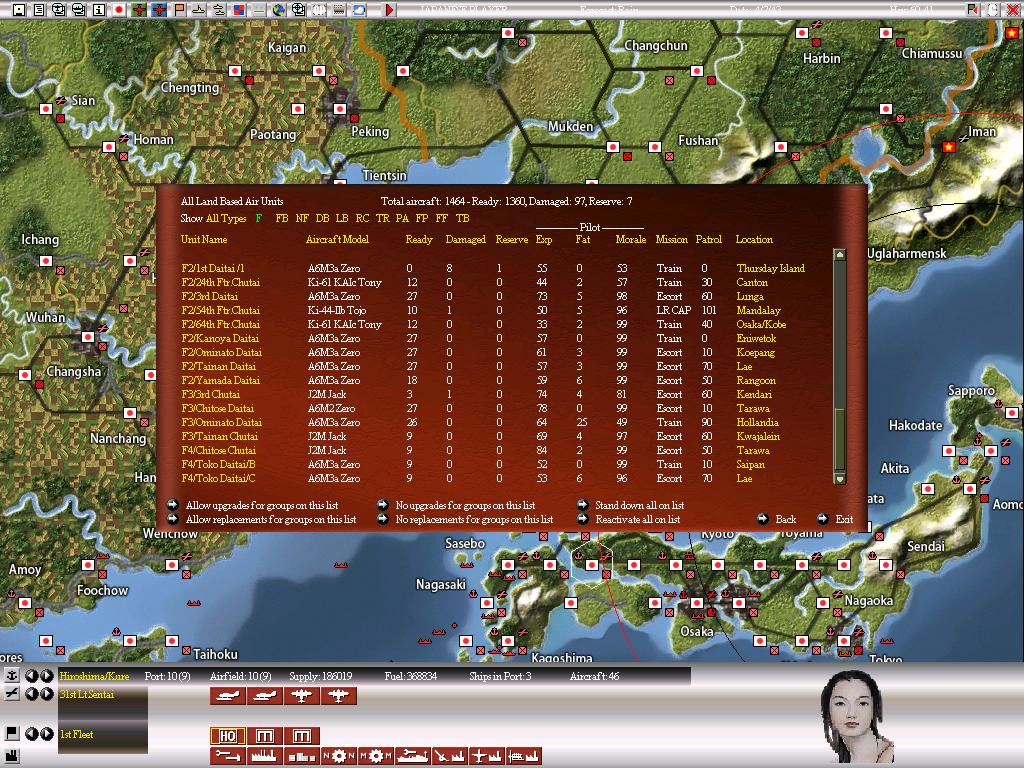Click the Japanese flag toolbar icon
The height and width of the screenshot is (768, 1024).
119,10
